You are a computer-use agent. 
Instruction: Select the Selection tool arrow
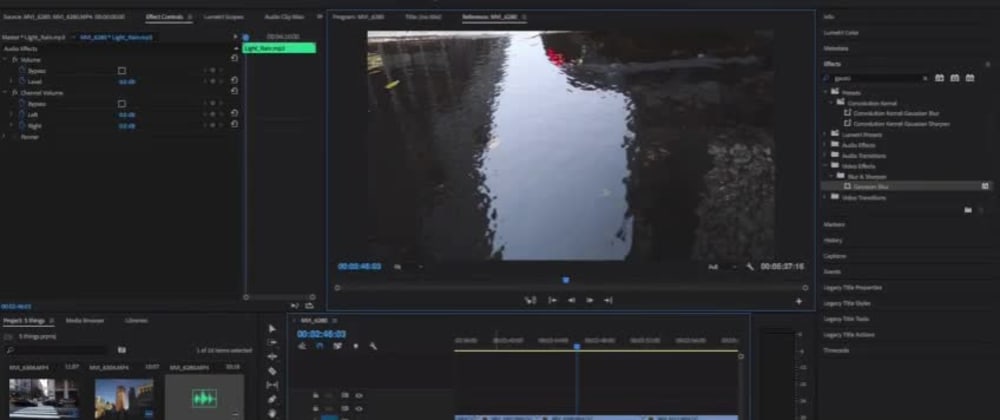click(272, 328)
